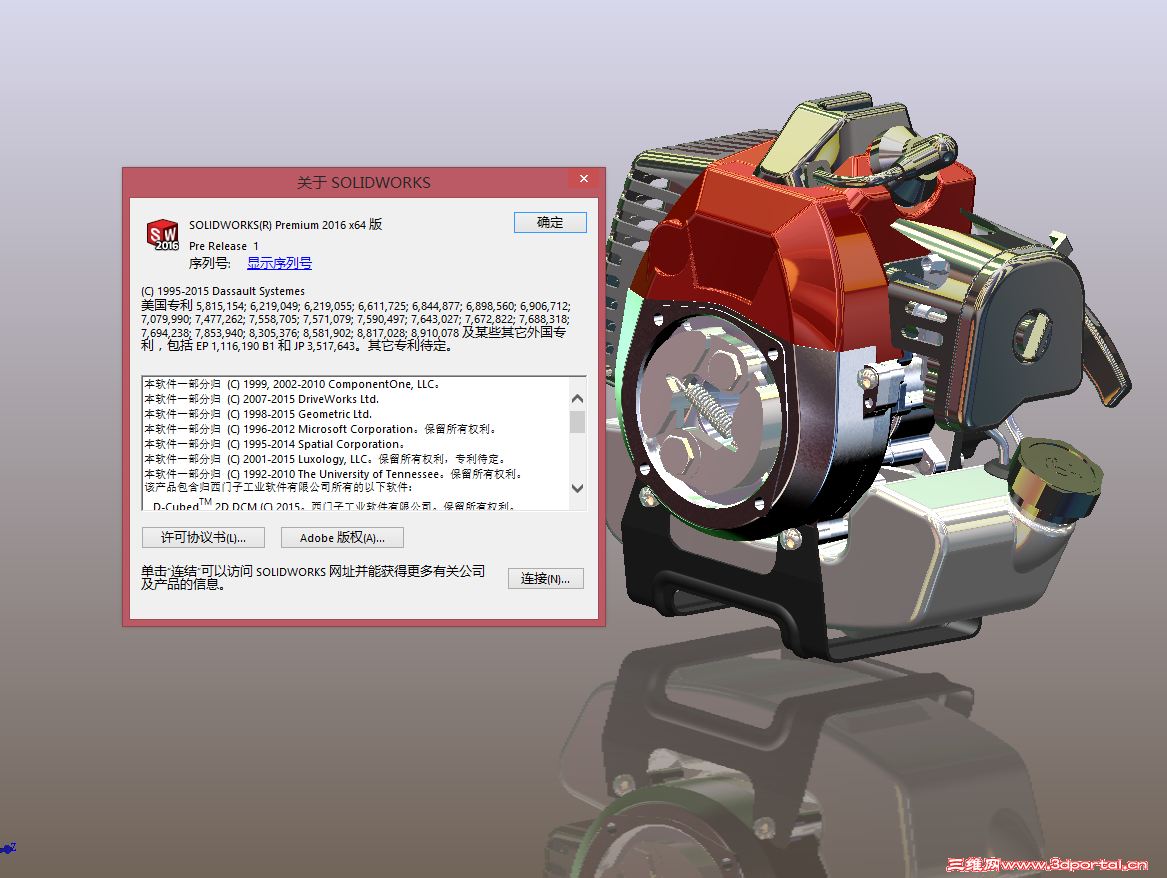Select the University of Tennessee copyright line
Viewport: 1167px width, 878px height.
click(x=333, y=474)
